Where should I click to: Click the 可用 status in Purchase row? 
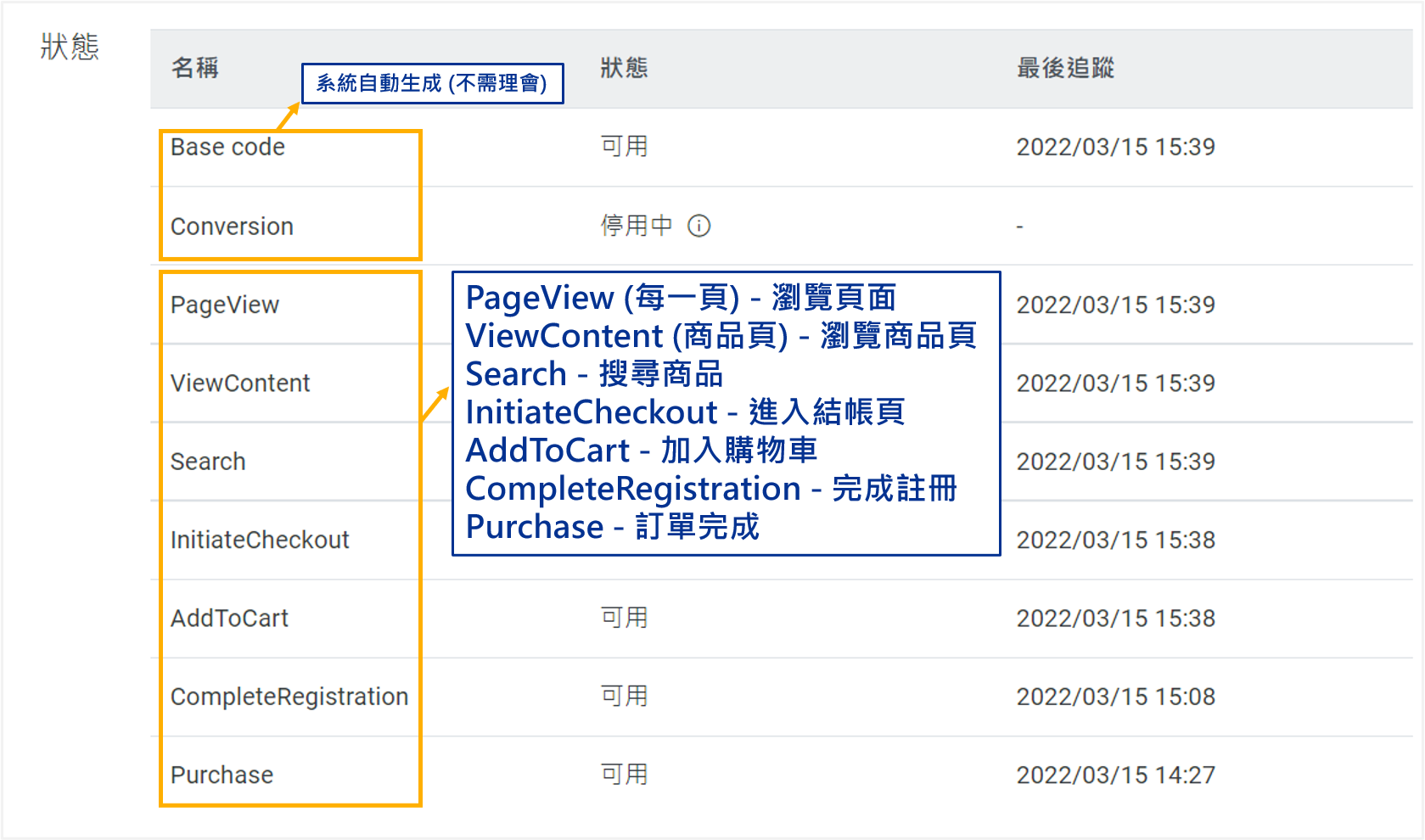[624, 775]
